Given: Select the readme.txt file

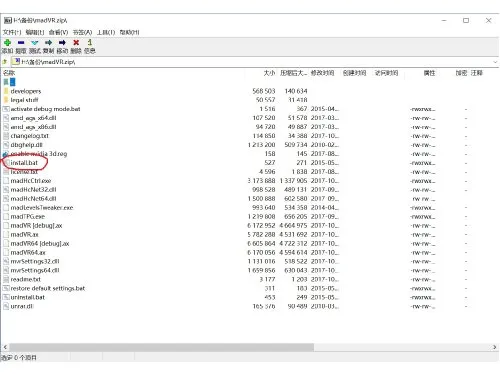Looking at the screenshot, I should (25, 279).
